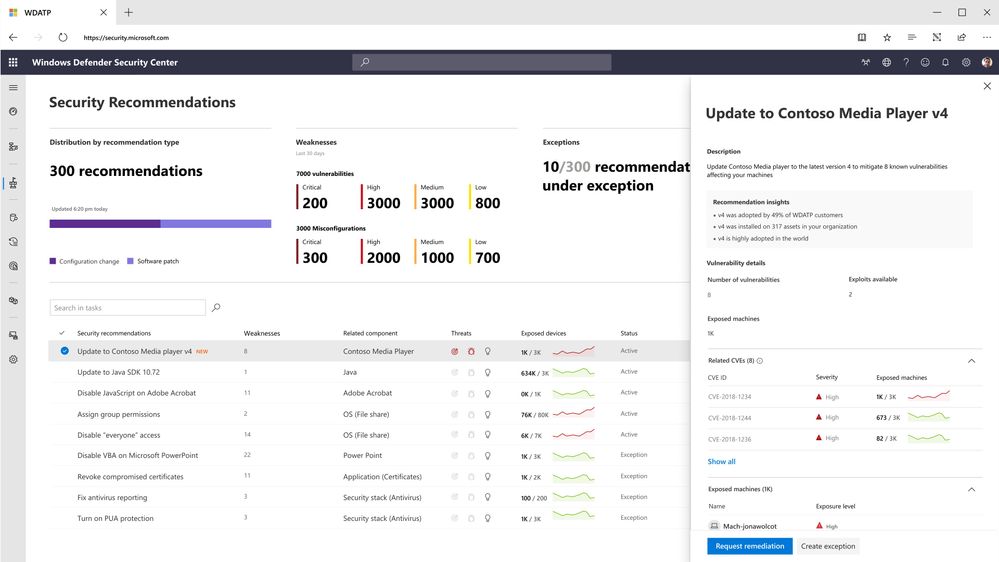Open a new browser tab
Screen dimensions: 999x562
(x=128, y=13)
